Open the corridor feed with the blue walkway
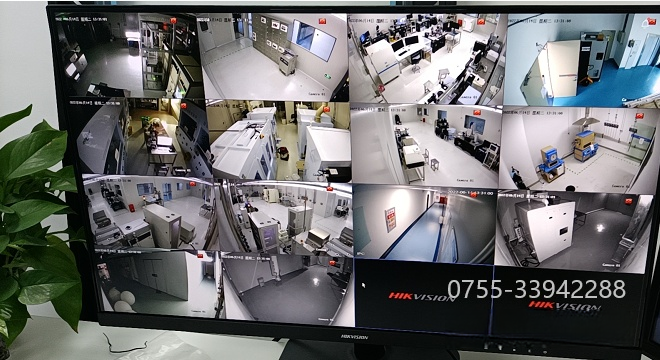This screenshot has height=360, width=660. coord(425,224)
